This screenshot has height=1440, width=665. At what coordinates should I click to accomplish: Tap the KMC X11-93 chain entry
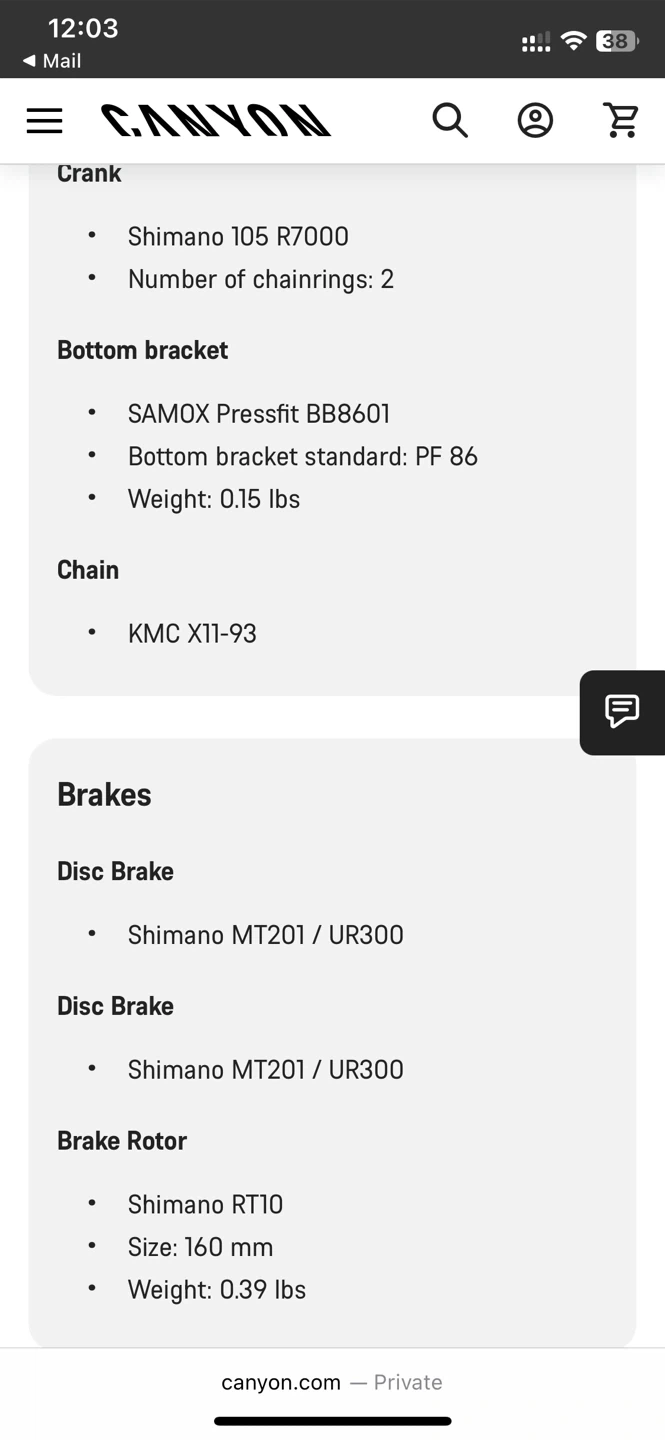pyautogui.click(x=192, y=634)
